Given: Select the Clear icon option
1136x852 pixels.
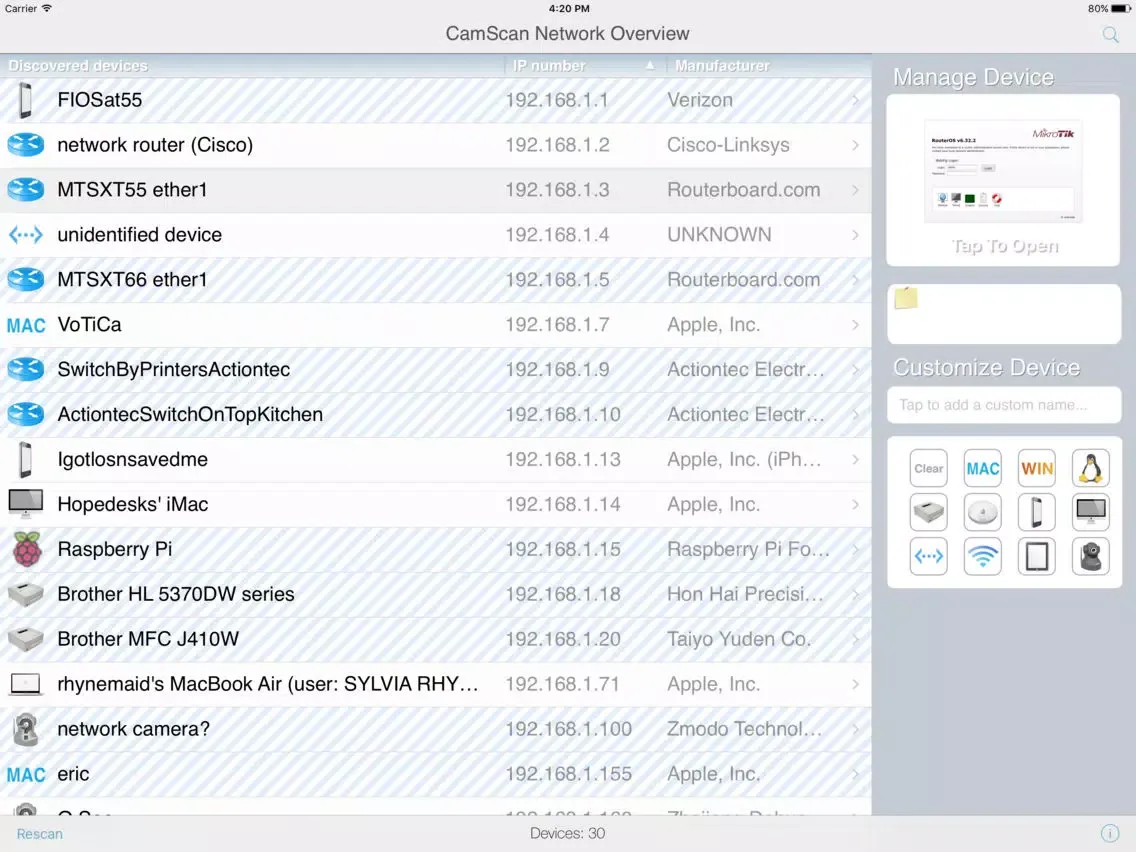Looking at the screenshot, I should point(928,468).
